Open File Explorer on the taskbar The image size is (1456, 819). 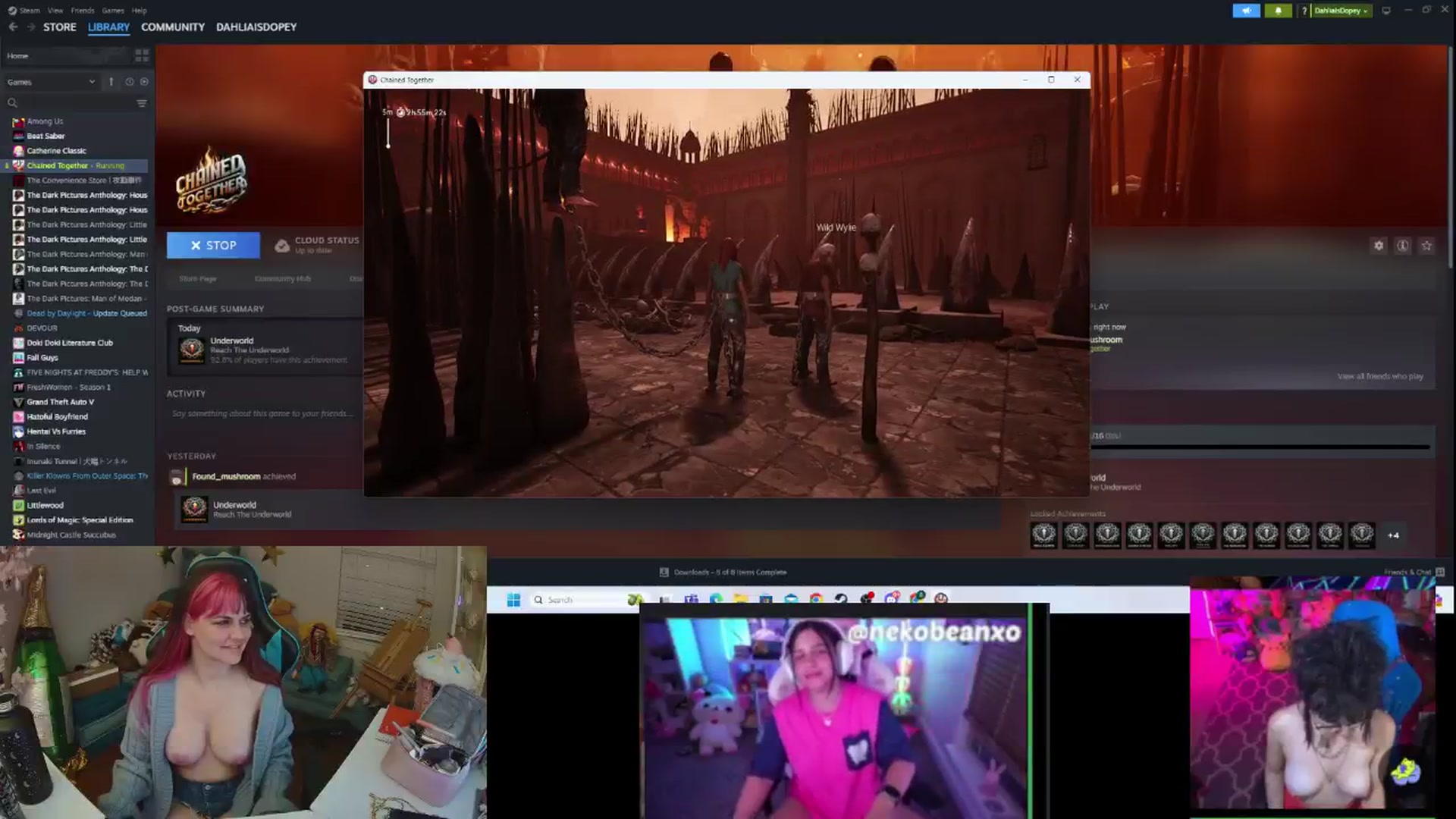pos(741,599)
